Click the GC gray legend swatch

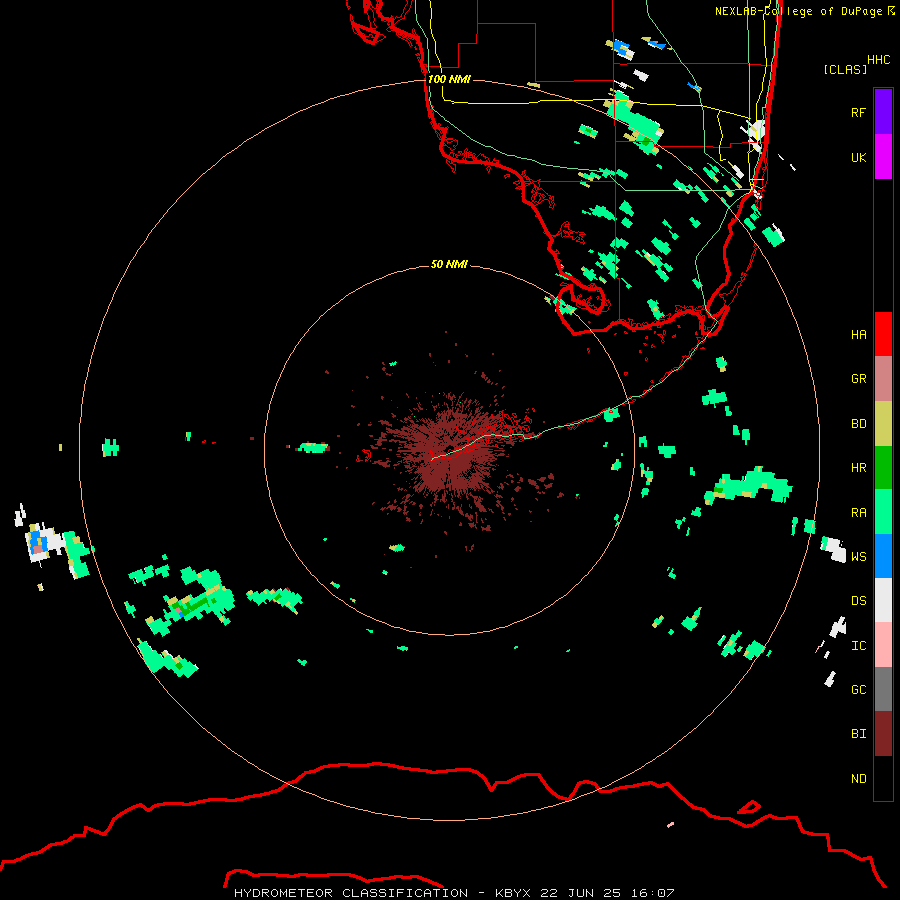883,689
